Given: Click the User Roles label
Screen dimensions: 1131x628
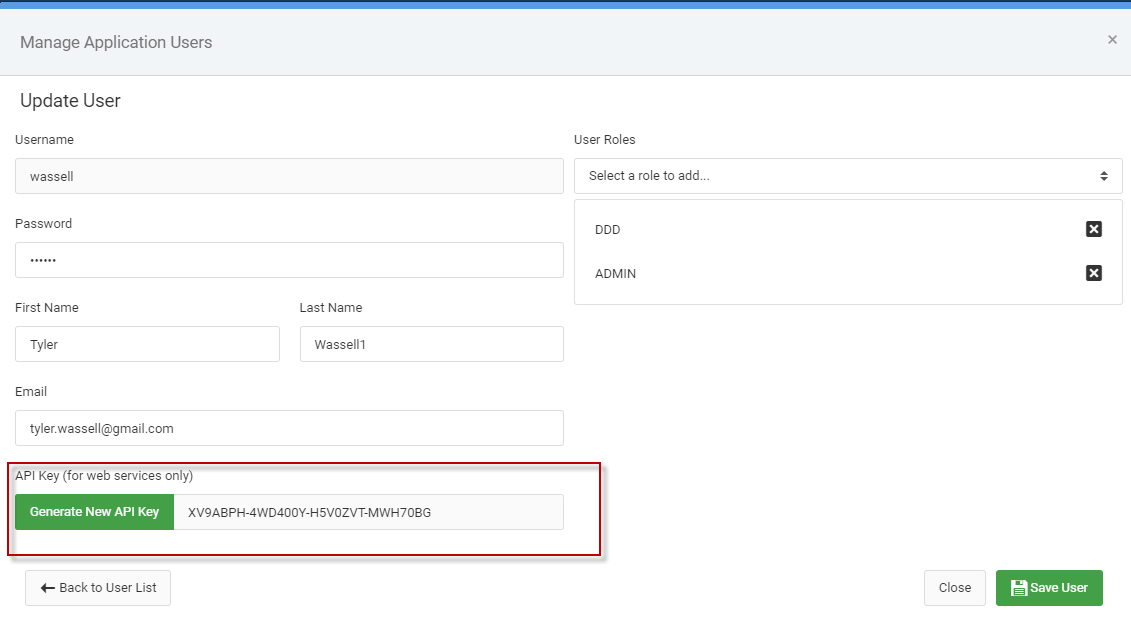Looking at the screenshot, I should click(x=604, y=139).
